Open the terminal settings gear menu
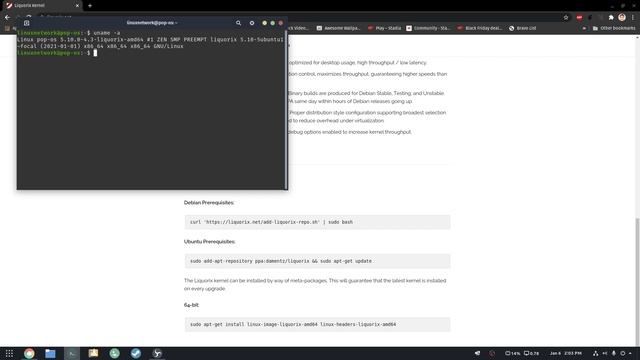Screen dimensions: 640x360 252,23
